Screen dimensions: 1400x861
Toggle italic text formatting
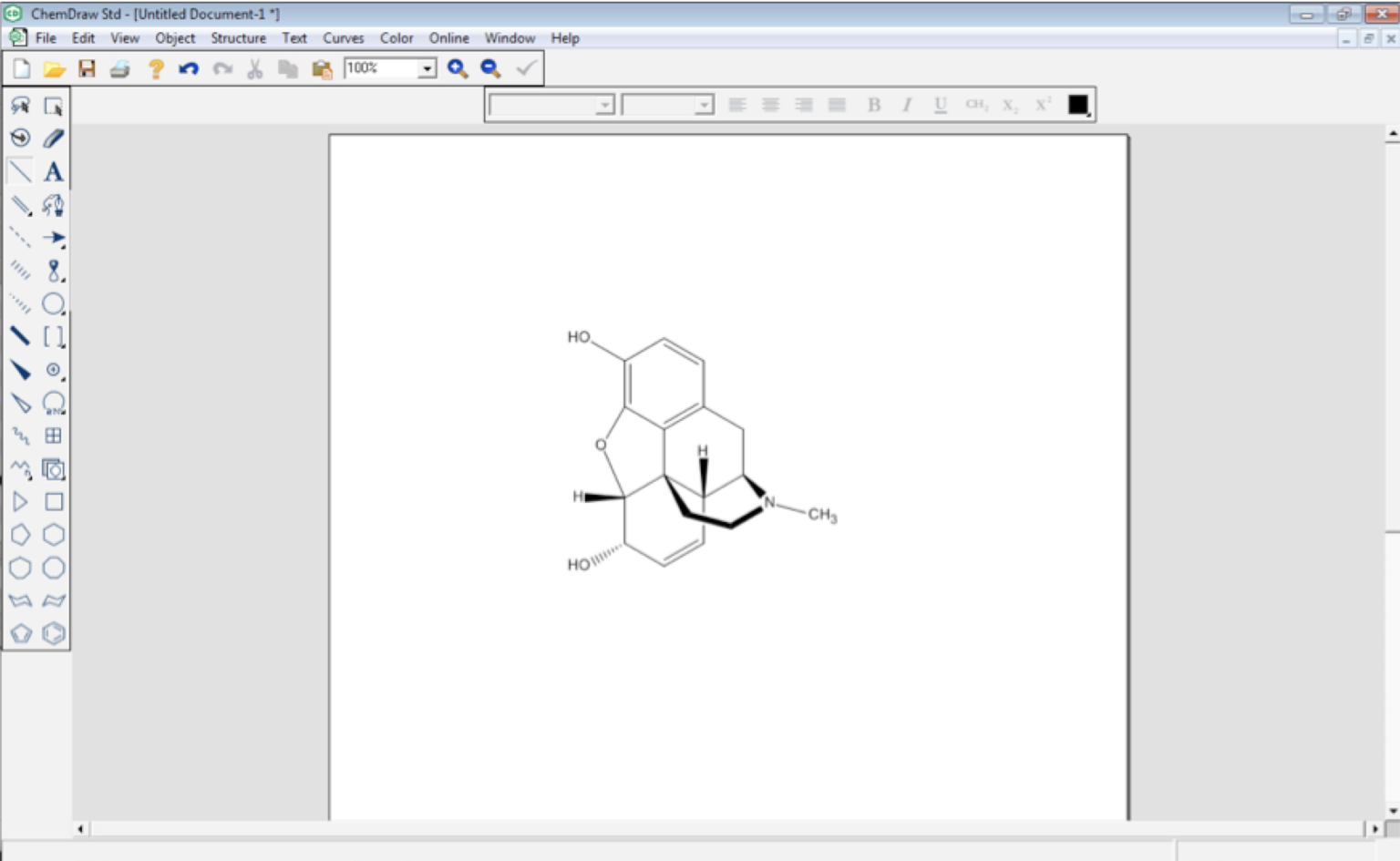[x=907, y=105]
